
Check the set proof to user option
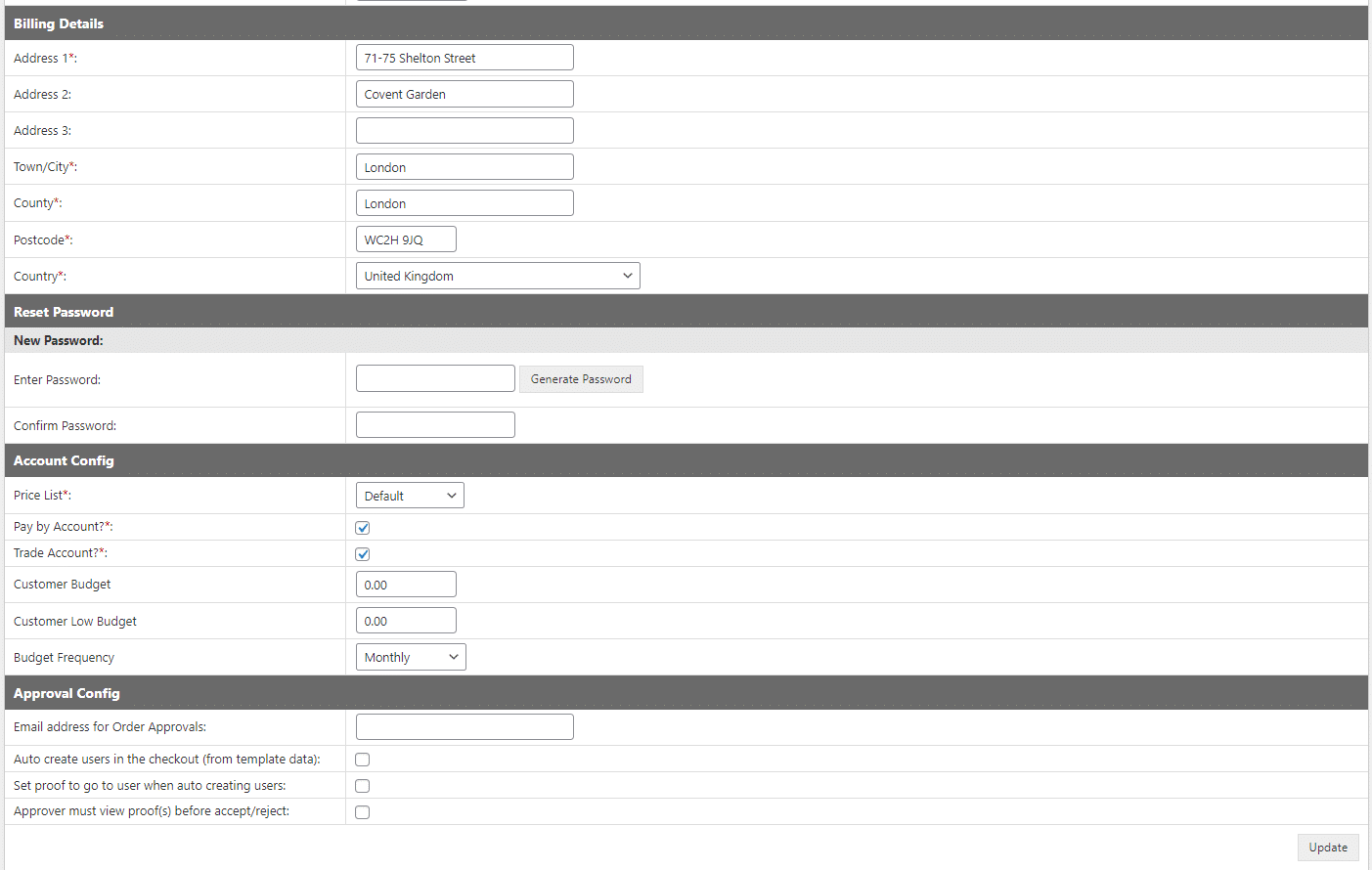(363, 786)
